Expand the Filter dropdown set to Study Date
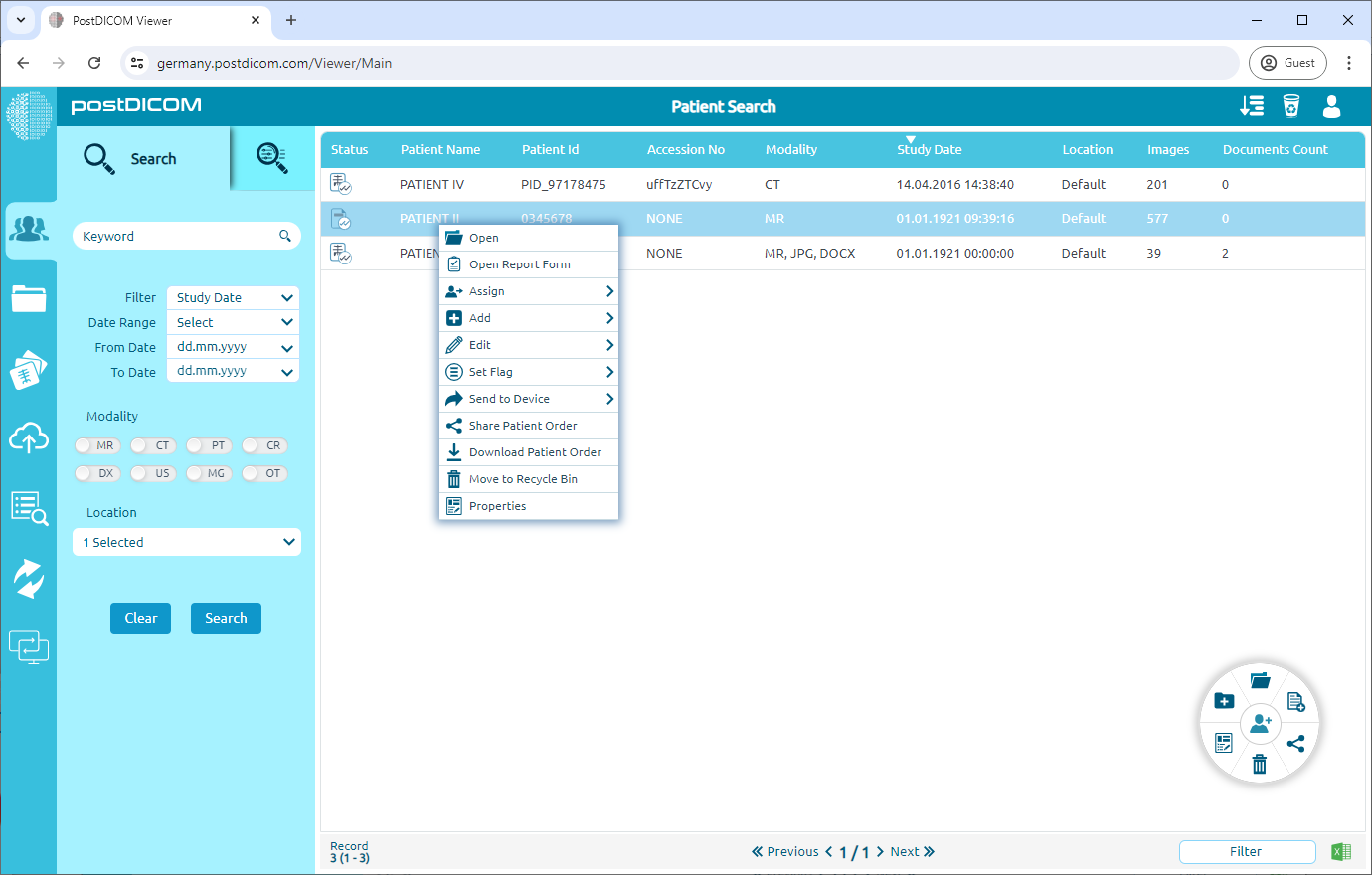 coord(232,296)
